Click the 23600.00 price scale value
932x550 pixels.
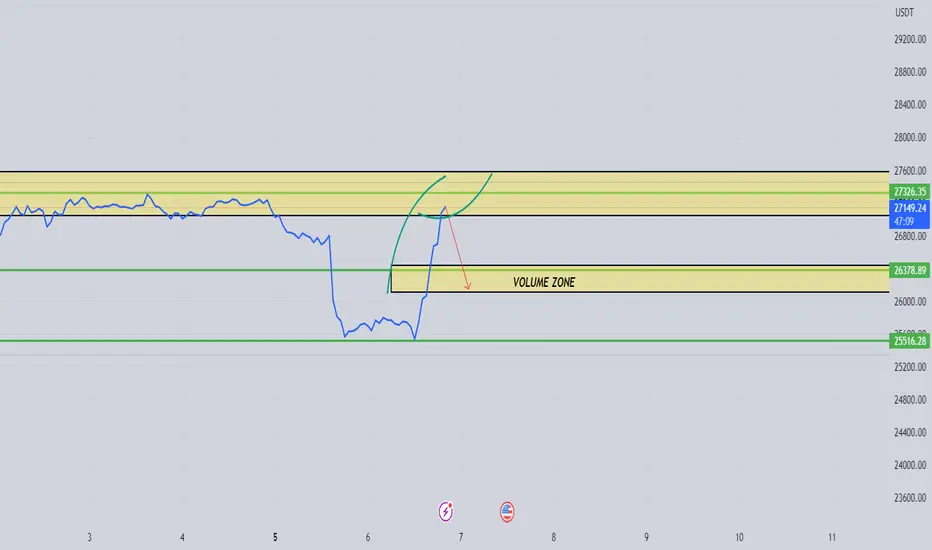click(909, 498)
